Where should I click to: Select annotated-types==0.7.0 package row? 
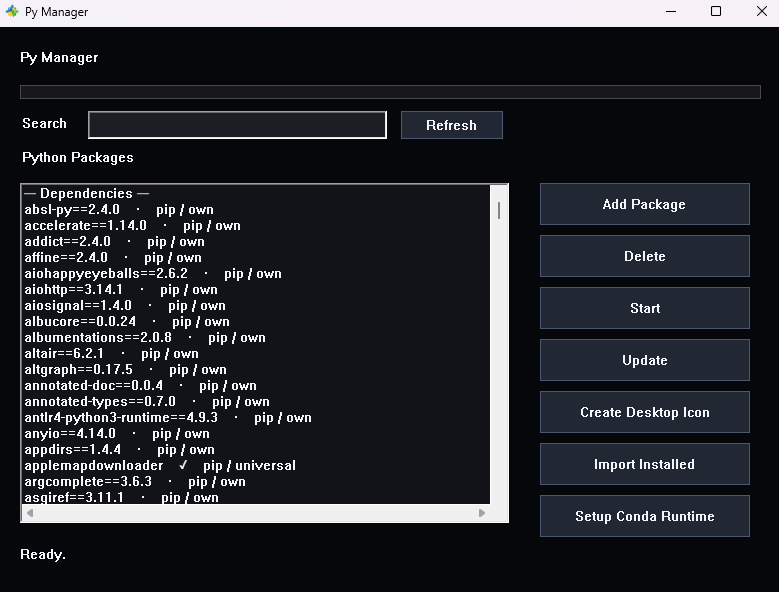coord(256,401)
